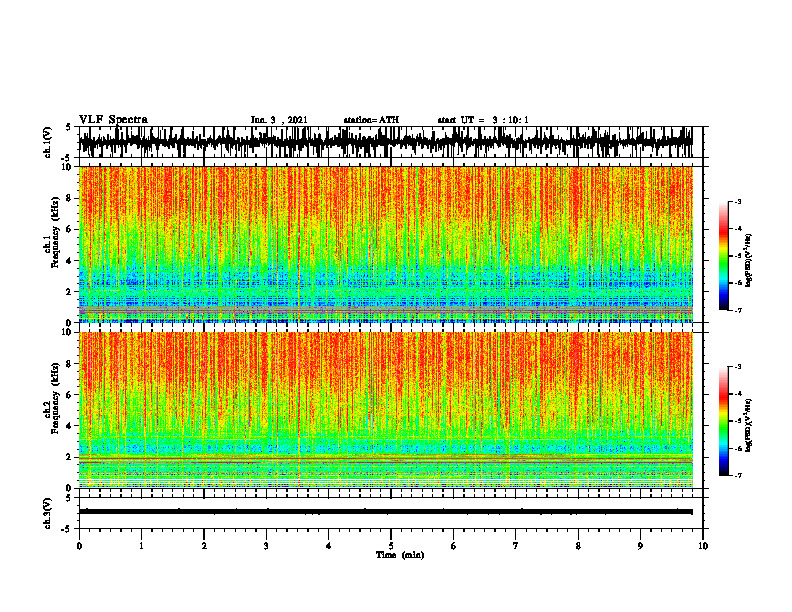792x612 pixels.
Task: Click time axis tick label "9"
Action: (x=640, y=546)
